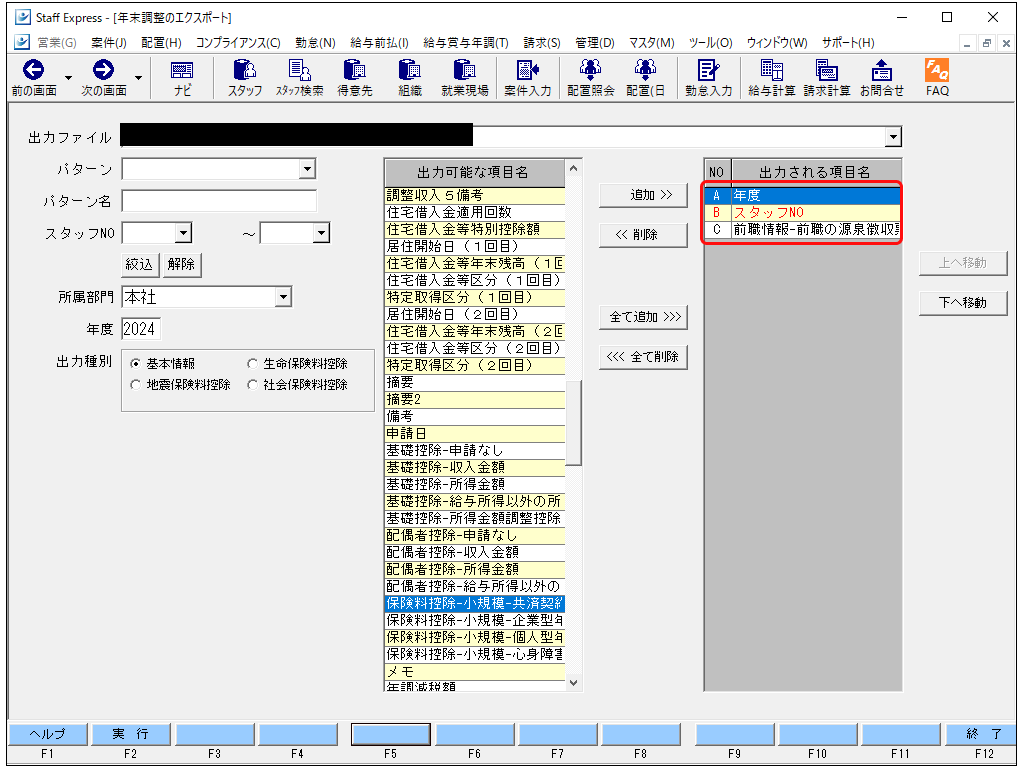Click the <<< 全て削除 button
Screen dimensions: 1024x768
coord(643,357)
